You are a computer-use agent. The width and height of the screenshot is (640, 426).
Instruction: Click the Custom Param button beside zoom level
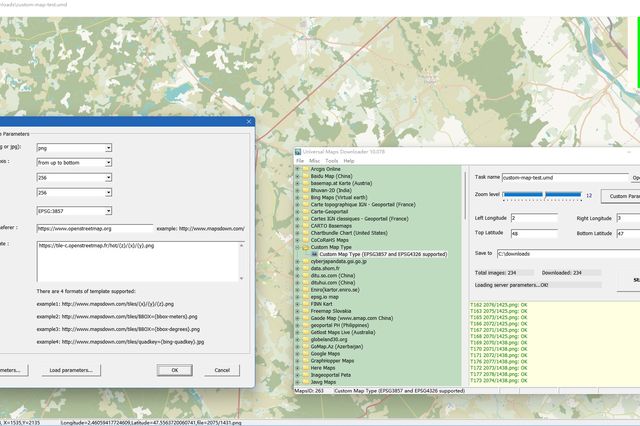[620, 196]
